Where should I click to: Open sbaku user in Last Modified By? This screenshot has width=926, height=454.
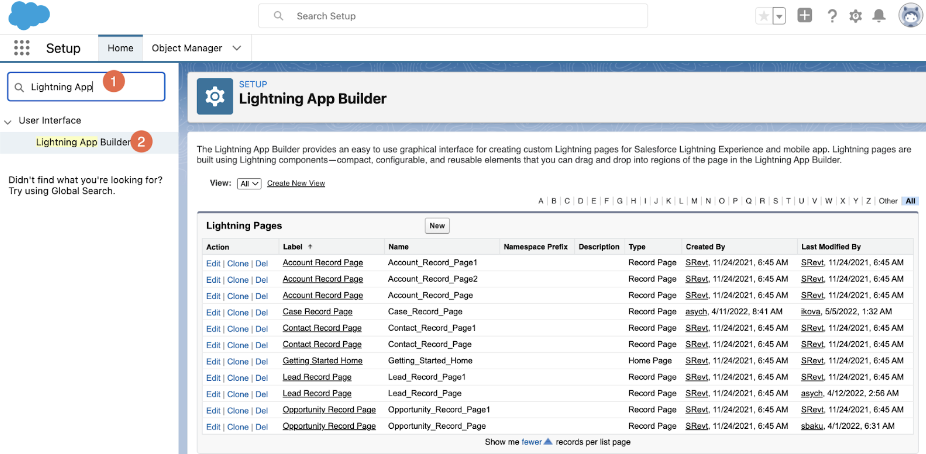click(x=813, y=426)
